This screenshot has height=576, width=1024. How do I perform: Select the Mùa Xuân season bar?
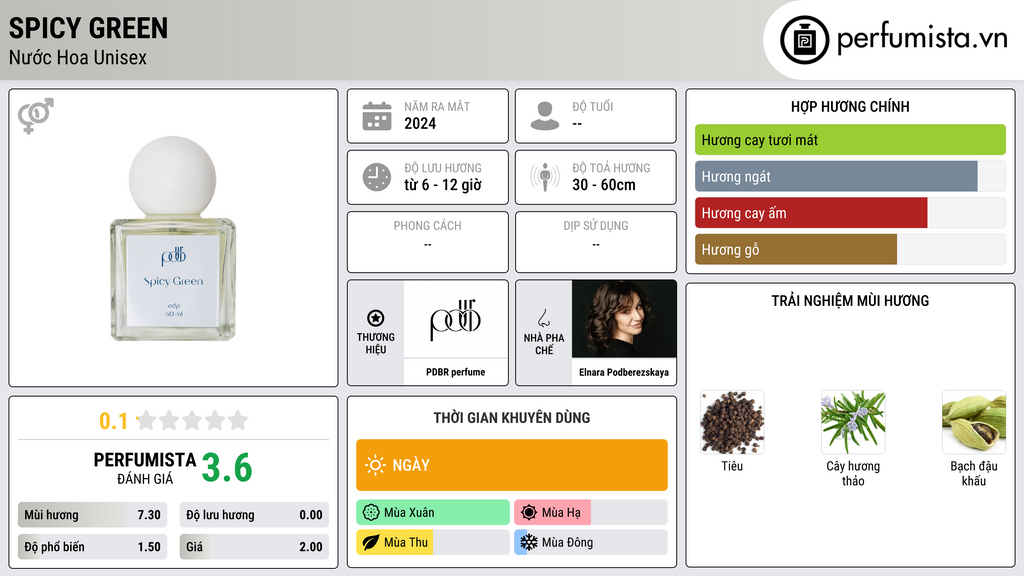point(433,513)
